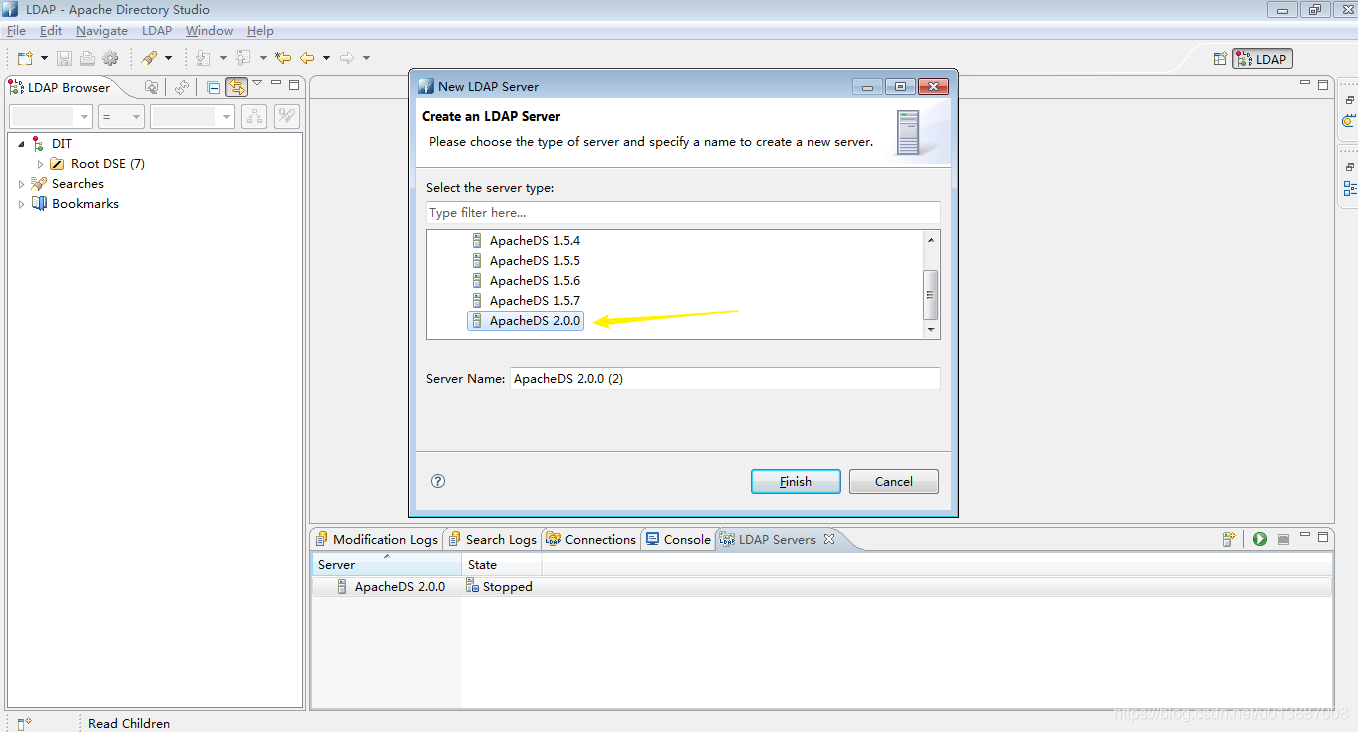Viewport: 1358px width, 732px height.
Task: Sort by the Server column header
Action: pos(387,565)
